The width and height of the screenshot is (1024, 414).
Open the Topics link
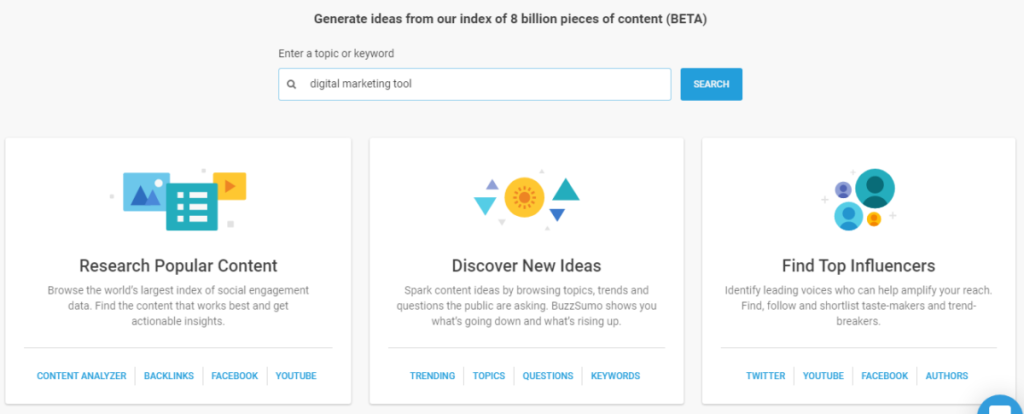click(489, 376)
